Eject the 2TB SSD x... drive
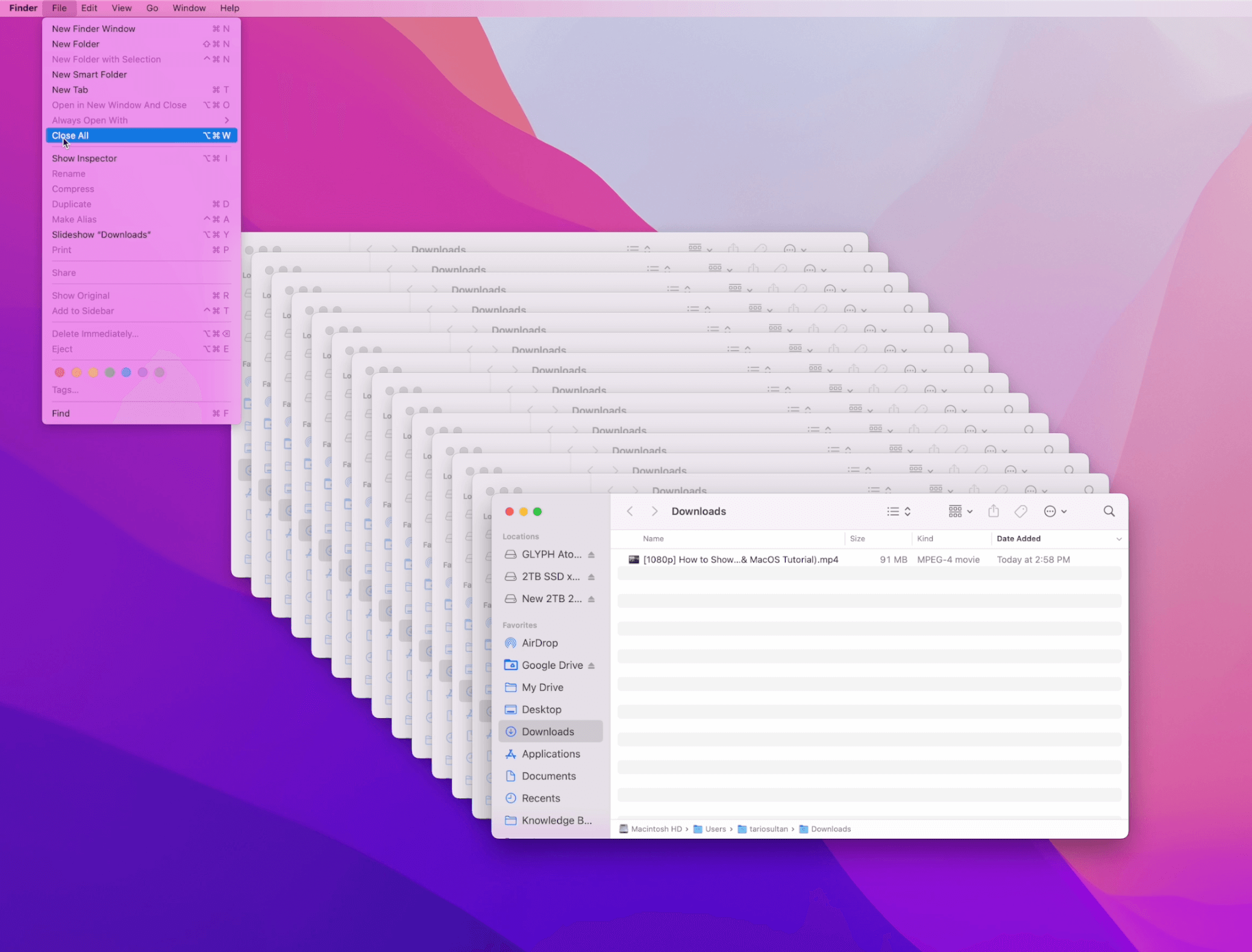 coord(591,577)
